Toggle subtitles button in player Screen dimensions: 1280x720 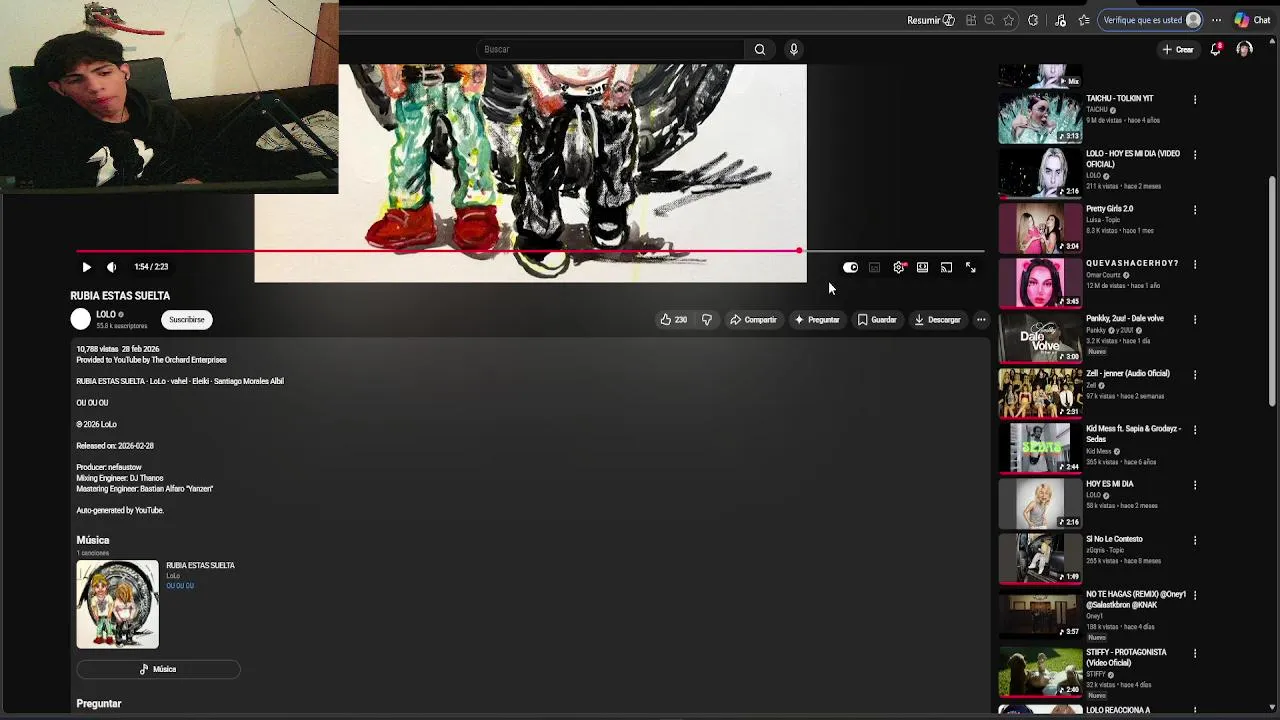[874, 267]
